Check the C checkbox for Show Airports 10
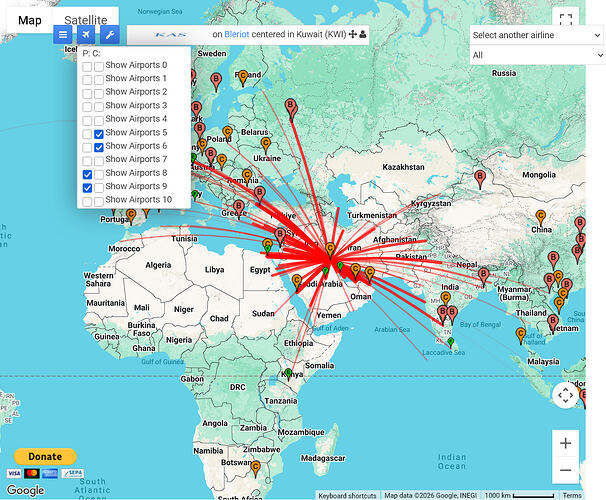Image resolution: width=606 pixels, height=500 pixels. (x=99, y=201)
